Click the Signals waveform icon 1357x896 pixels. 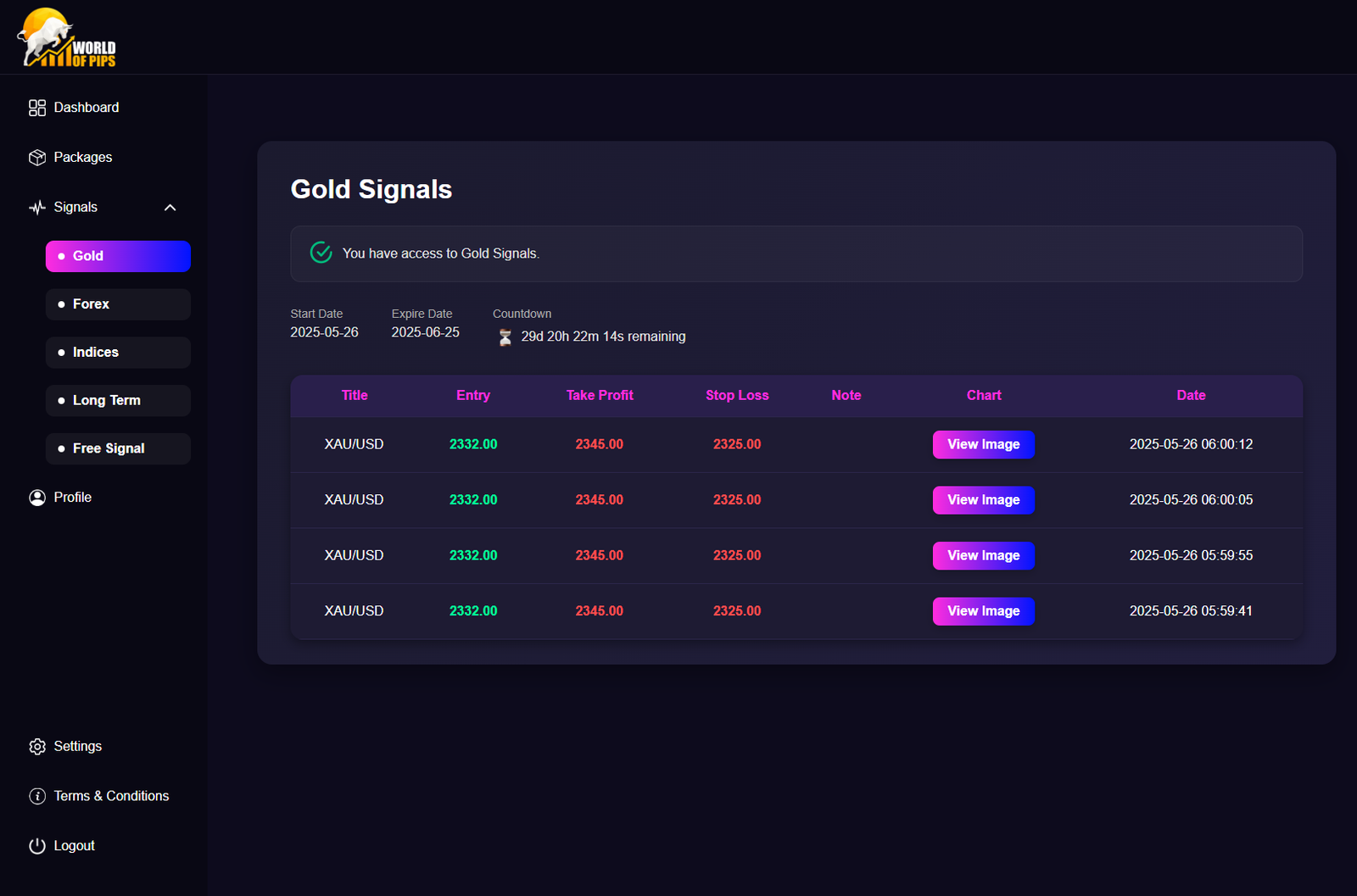pyautogui.click(x=37, y=208)
